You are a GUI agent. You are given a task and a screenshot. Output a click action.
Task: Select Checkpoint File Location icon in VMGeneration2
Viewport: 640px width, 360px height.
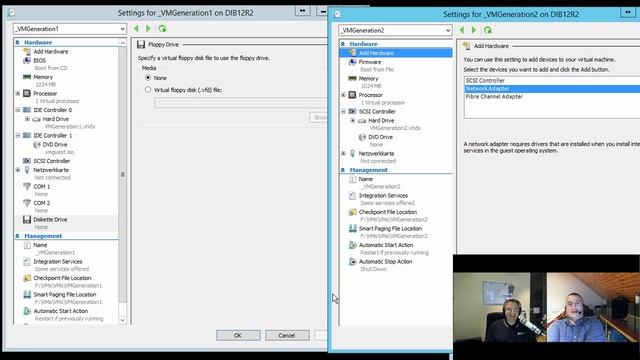(x=352, y=212)
